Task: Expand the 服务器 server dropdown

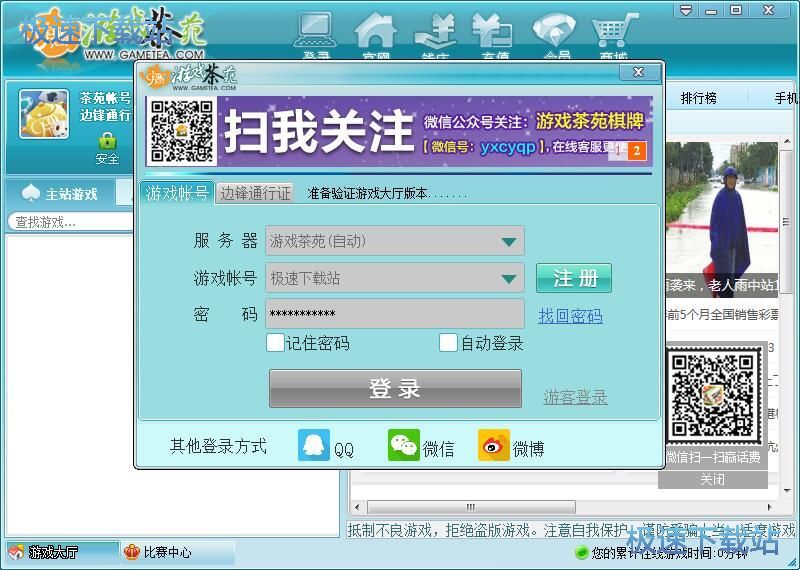Action: click(x=508, y=241)
